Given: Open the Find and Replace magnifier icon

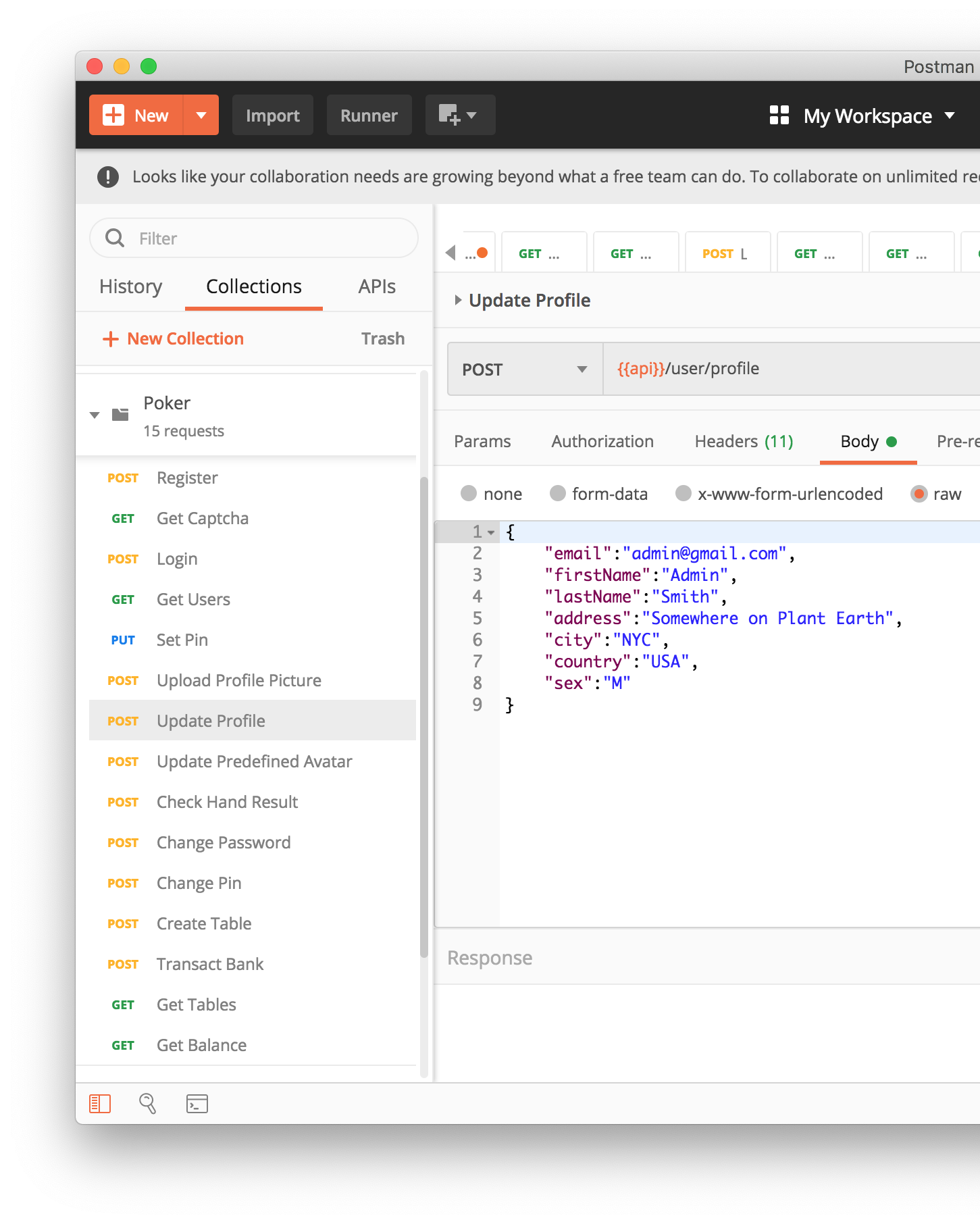Looking at the screenshot, I should coord(148,1104).
